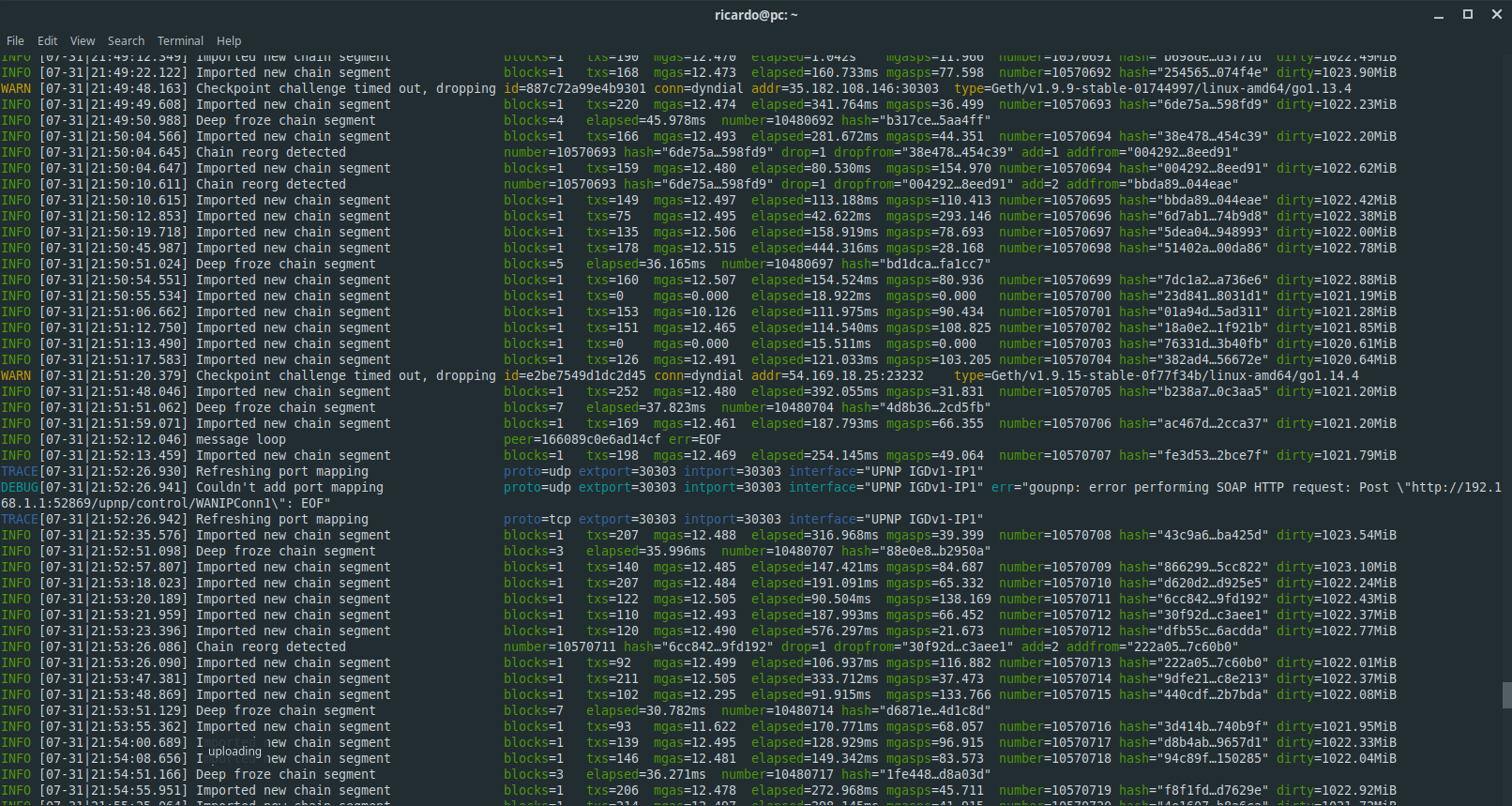The width and height of the screenshot is (1512, 806).
Task: Open the View menu
Action: pyautogui.click(x=83, y=40)
